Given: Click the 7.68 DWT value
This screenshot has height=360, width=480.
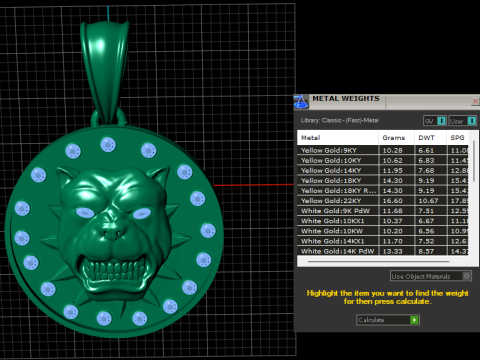Looking at the screenshot, I should click(x=426, y=170).
